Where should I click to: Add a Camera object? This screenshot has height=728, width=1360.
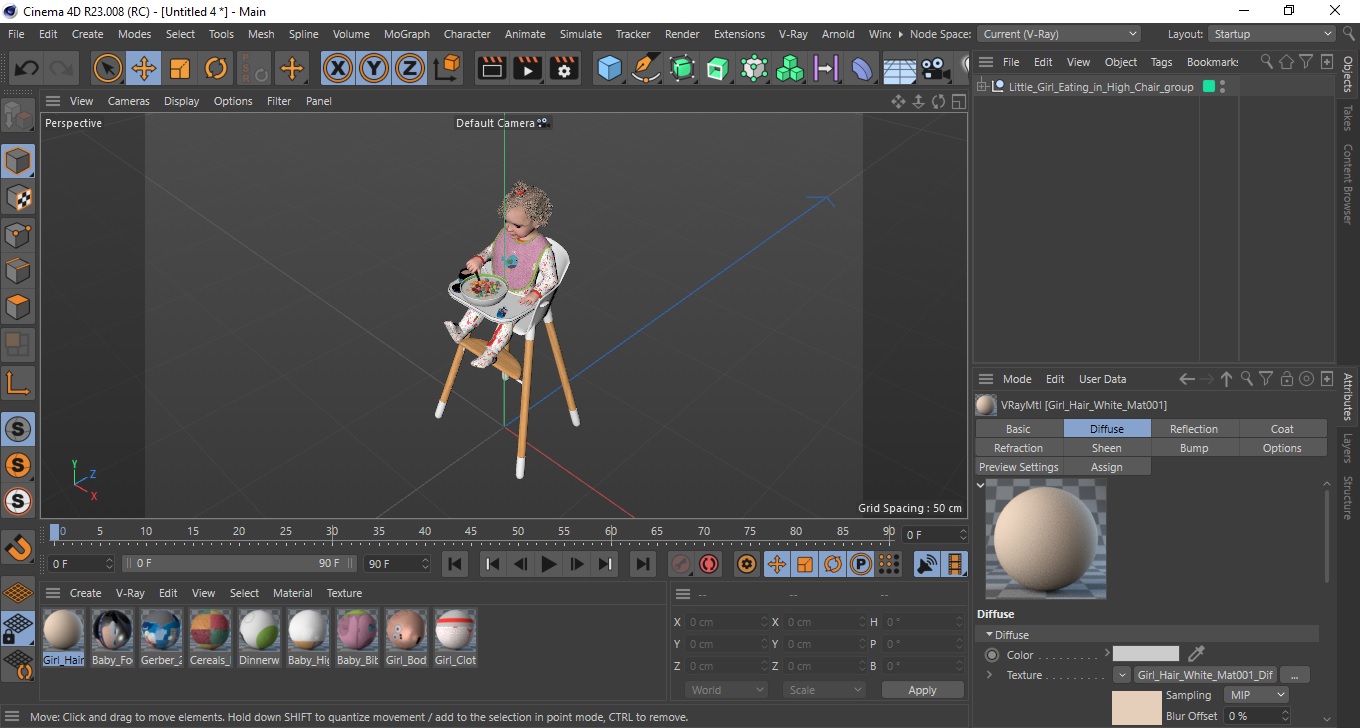(935, 69)
